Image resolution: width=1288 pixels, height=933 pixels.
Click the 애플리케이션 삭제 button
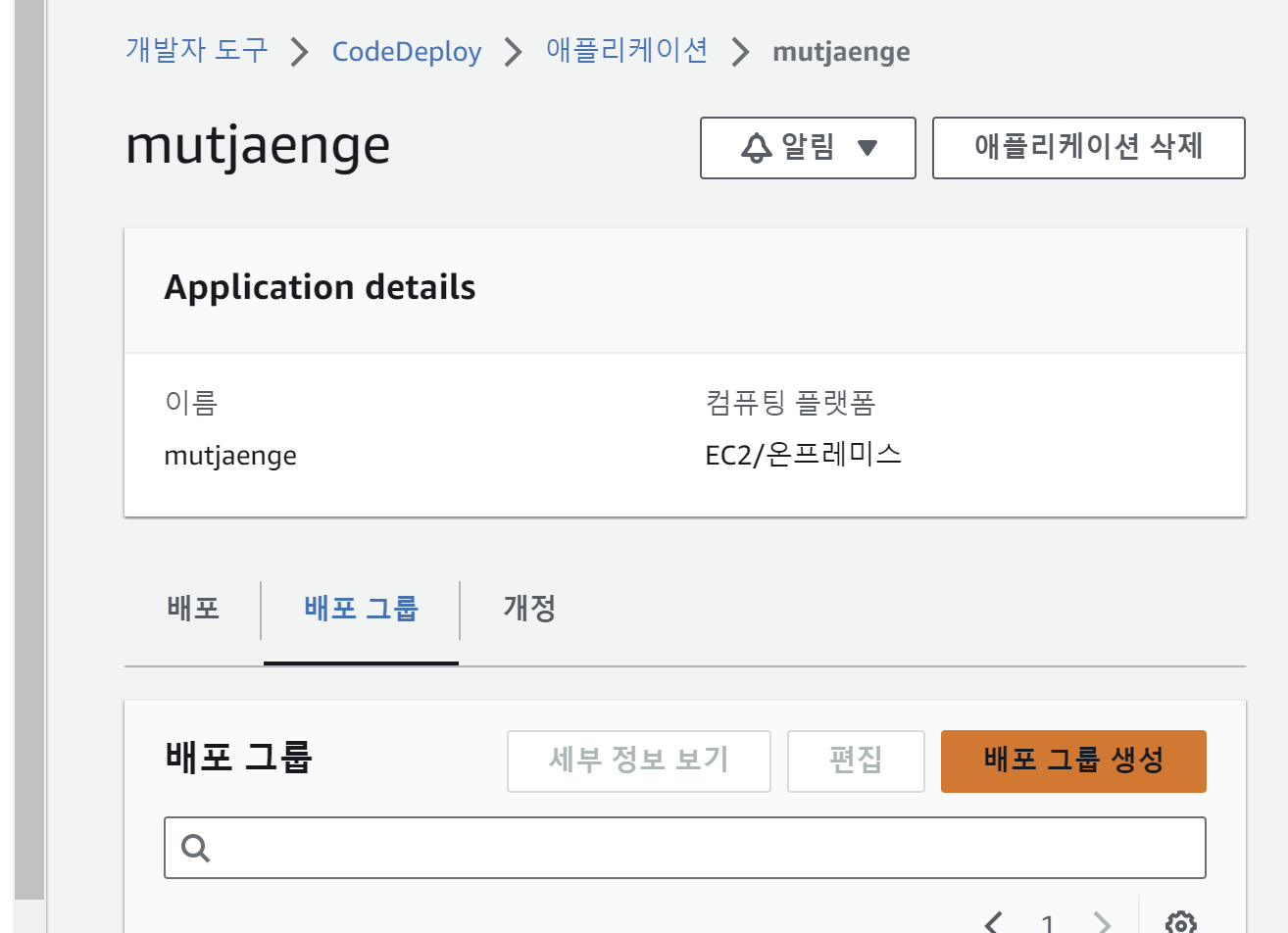[1088, 148]
